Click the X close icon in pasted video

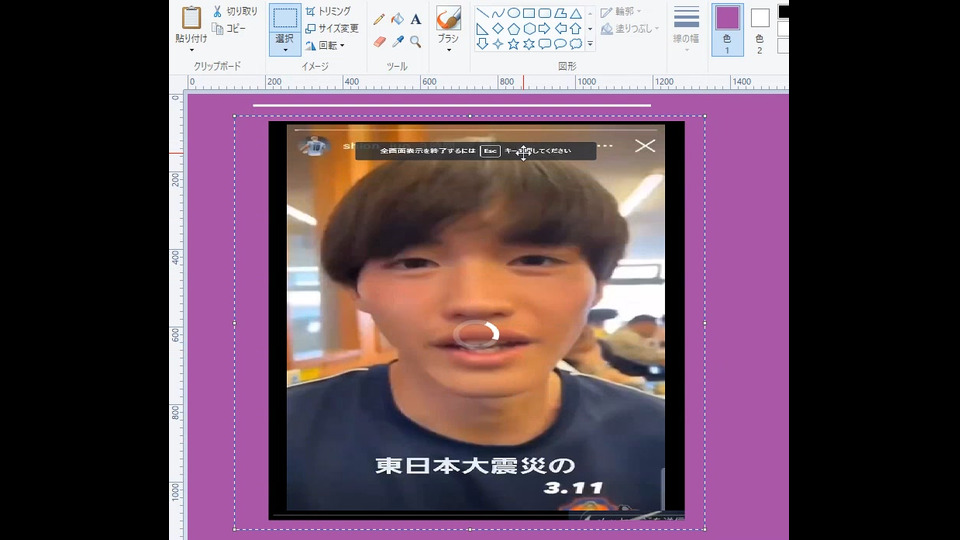[x=645, y=146]
